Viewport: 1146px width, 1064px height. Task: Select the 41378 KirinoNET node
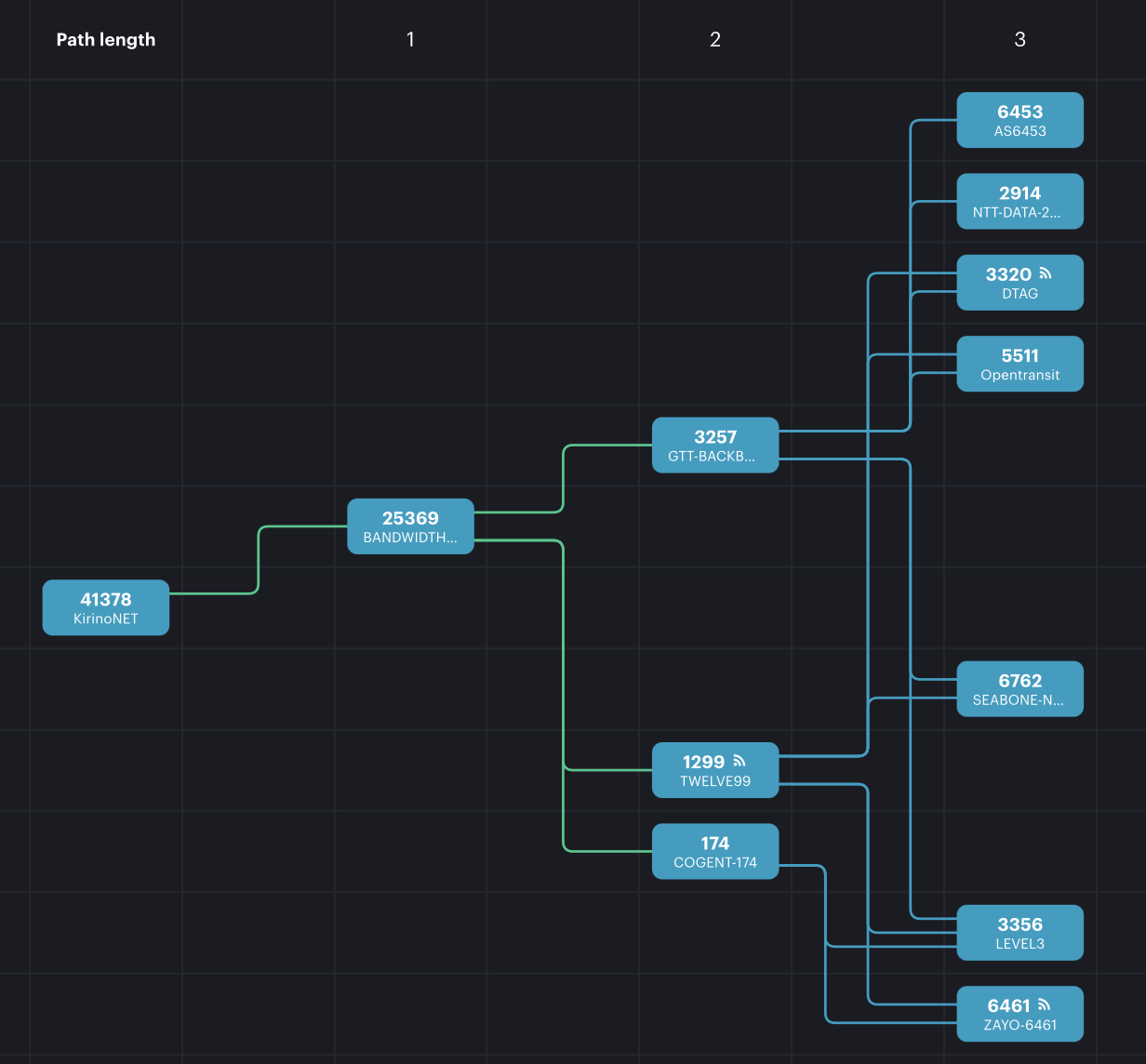106,608
